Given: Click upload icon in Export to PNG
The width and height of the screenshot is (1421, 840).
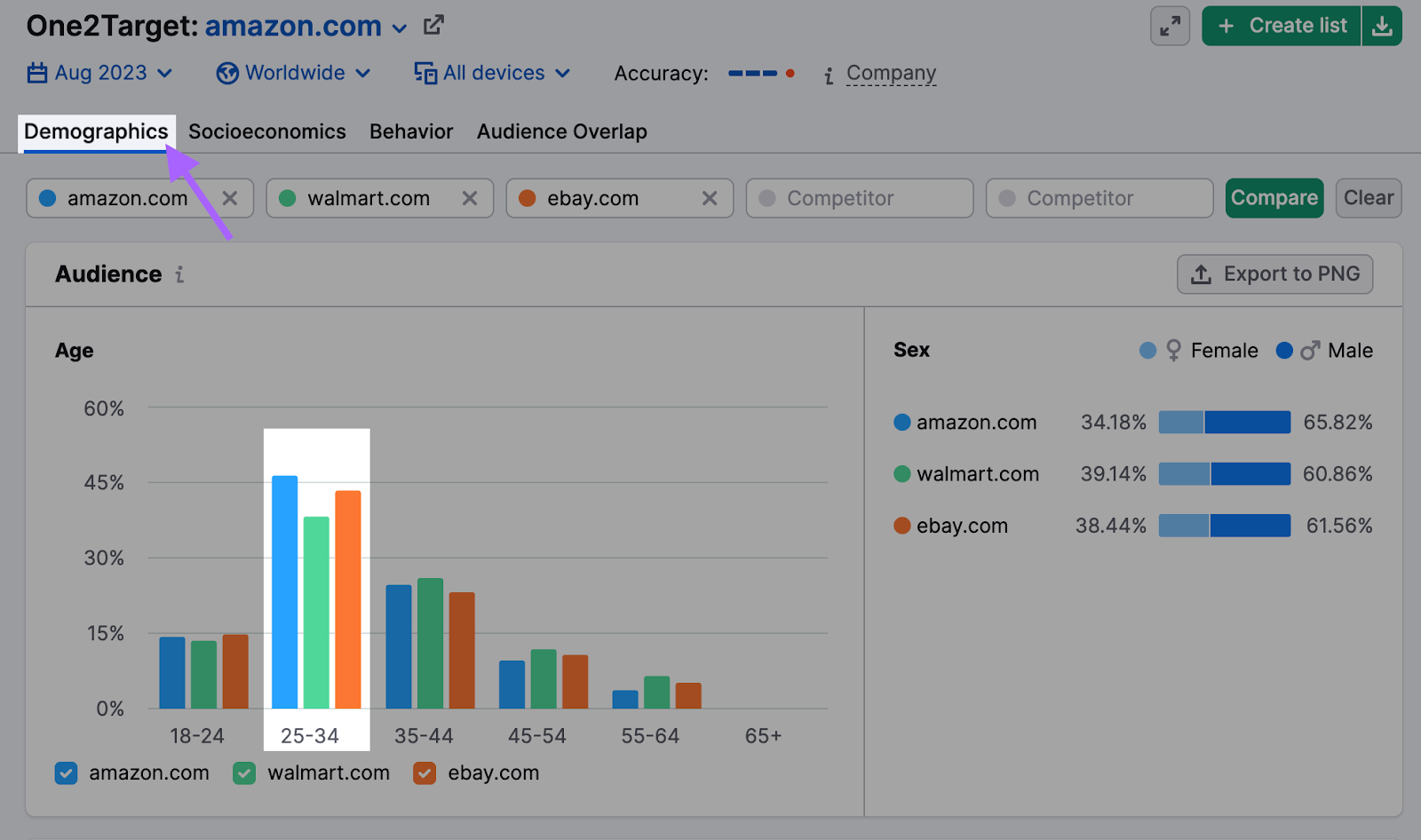Looking at the screenshot, I should pyautogui.click(x=1201, y=274).
